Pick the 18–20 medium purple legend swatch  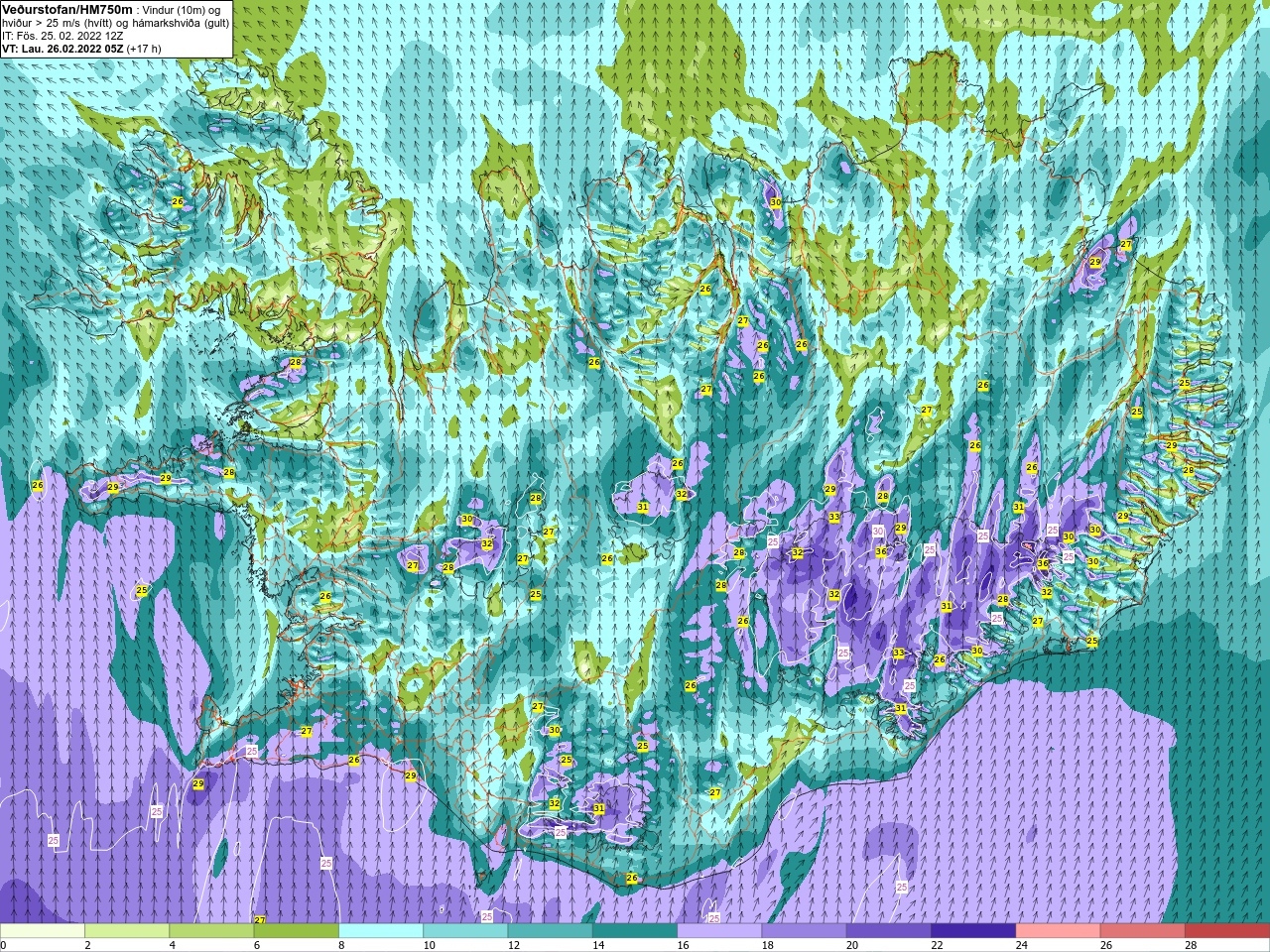pyautogui.click(x=804, y=931)
